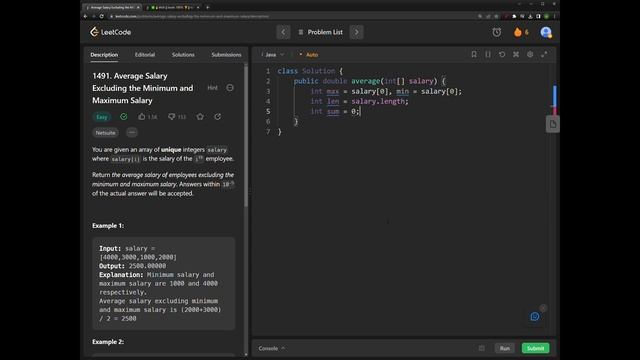
Task: Place cursor after 'int sum = 0;'
Action: point(360,111)
